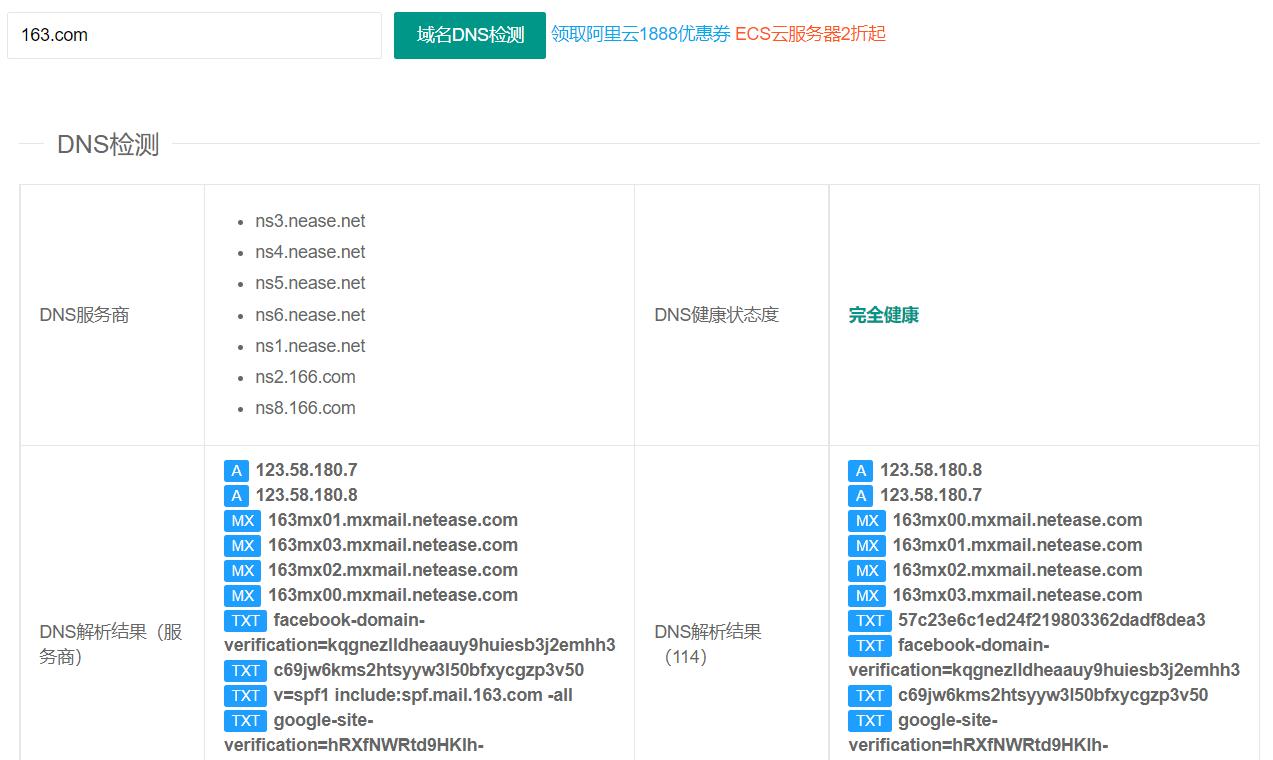
Task: Click MX badge beside 163mx02 in 114 results
Action: (867, 570)
